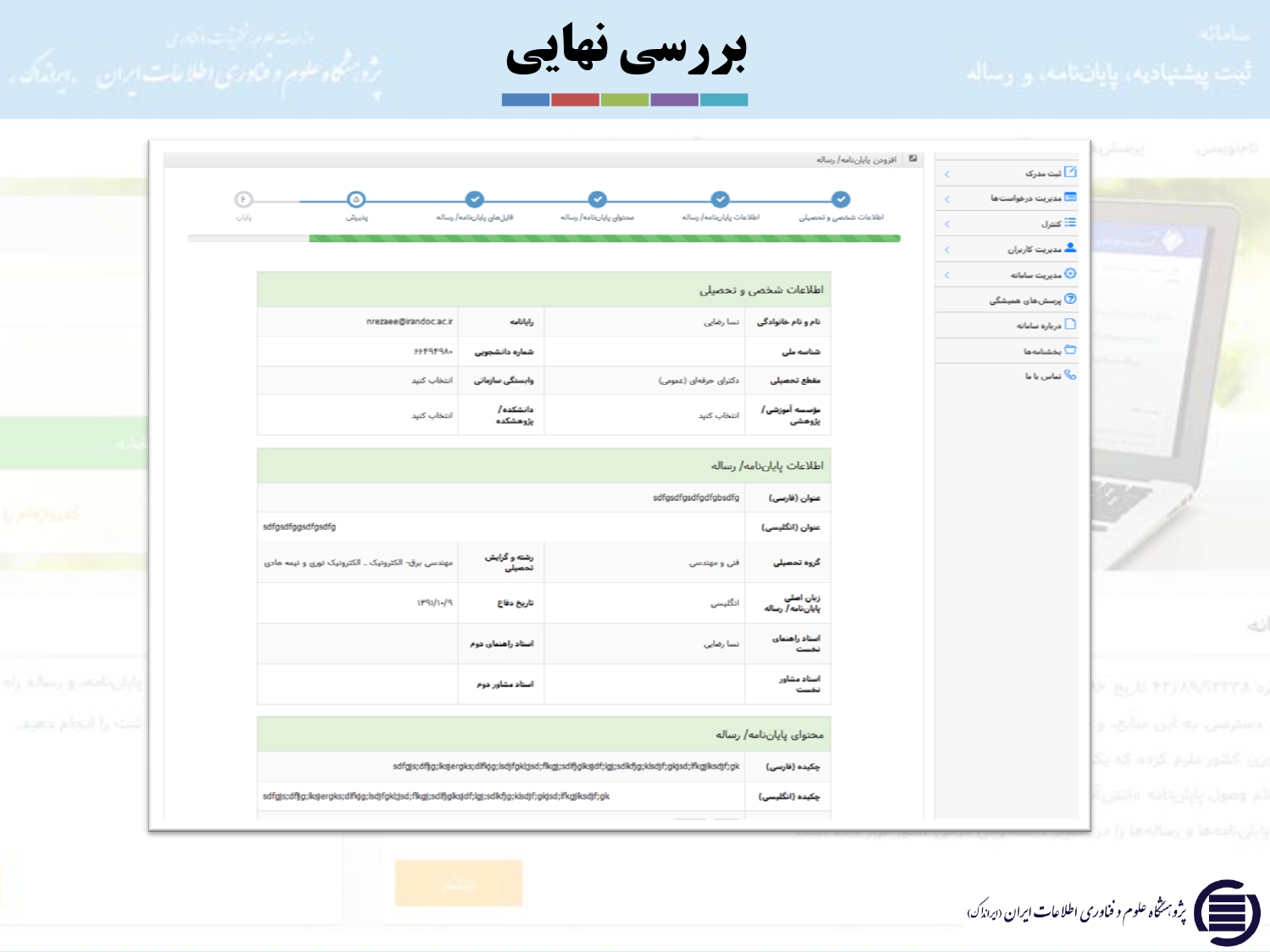Click the folder icon beside بخشنامه‌ها
1270x952 pixels.
(1070, 349)
